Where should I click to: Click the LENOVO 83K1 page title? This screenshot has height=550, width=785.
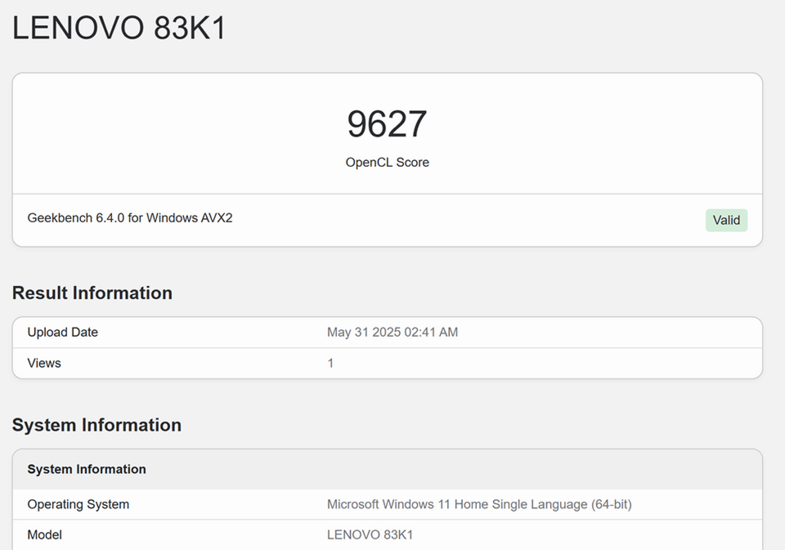[x=119, y=28]
